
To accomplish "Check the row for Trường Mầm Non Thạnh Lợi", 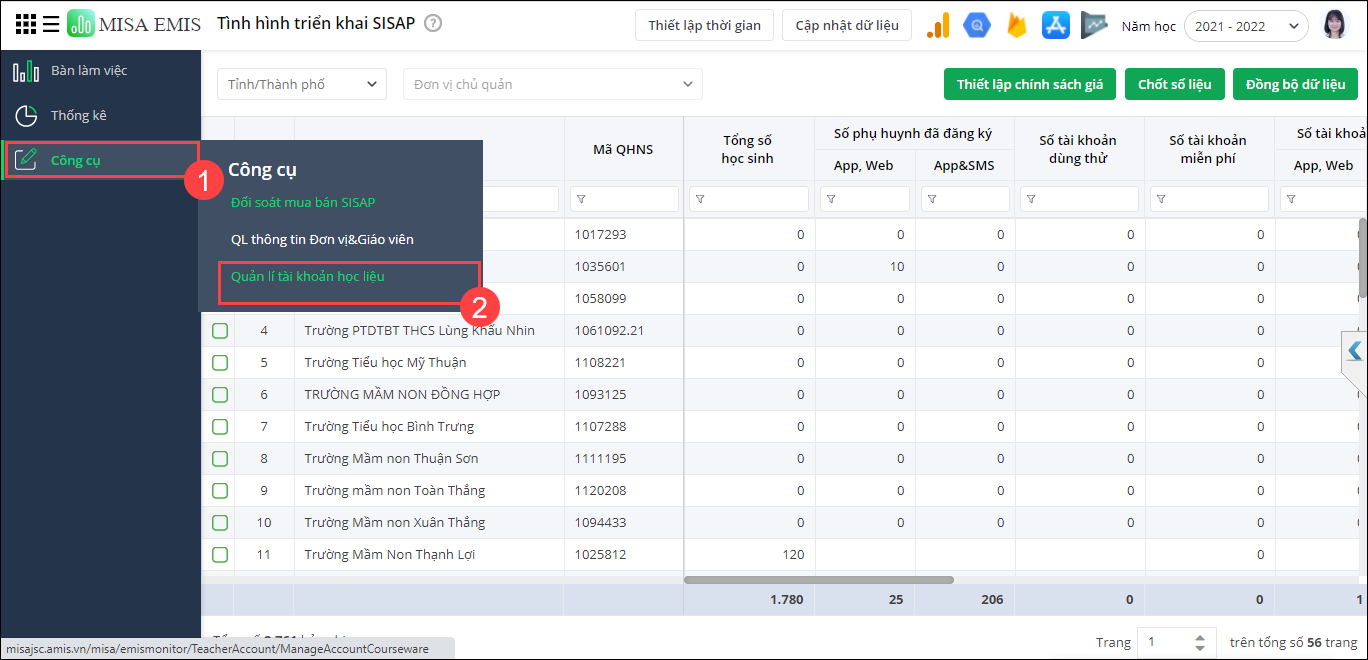I will 220,555.
